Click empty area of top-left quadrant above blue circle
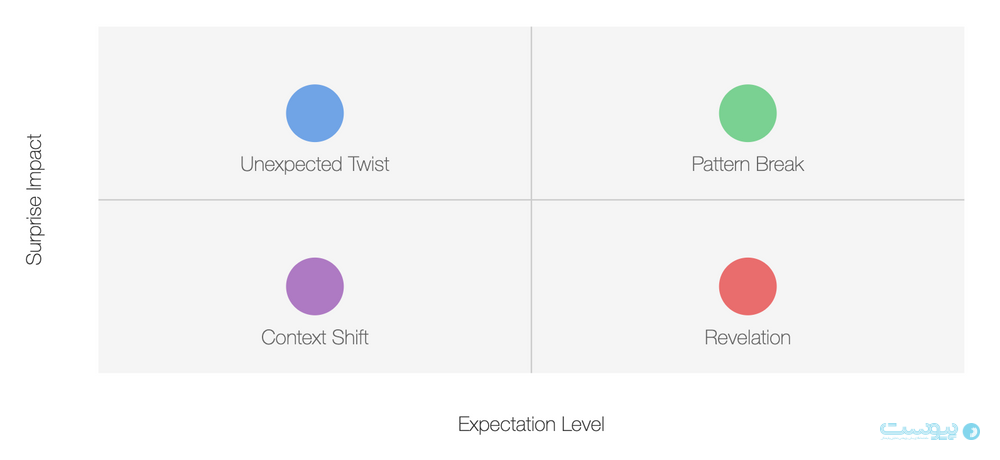The image size is (1000, 460). tap(315, 52)
